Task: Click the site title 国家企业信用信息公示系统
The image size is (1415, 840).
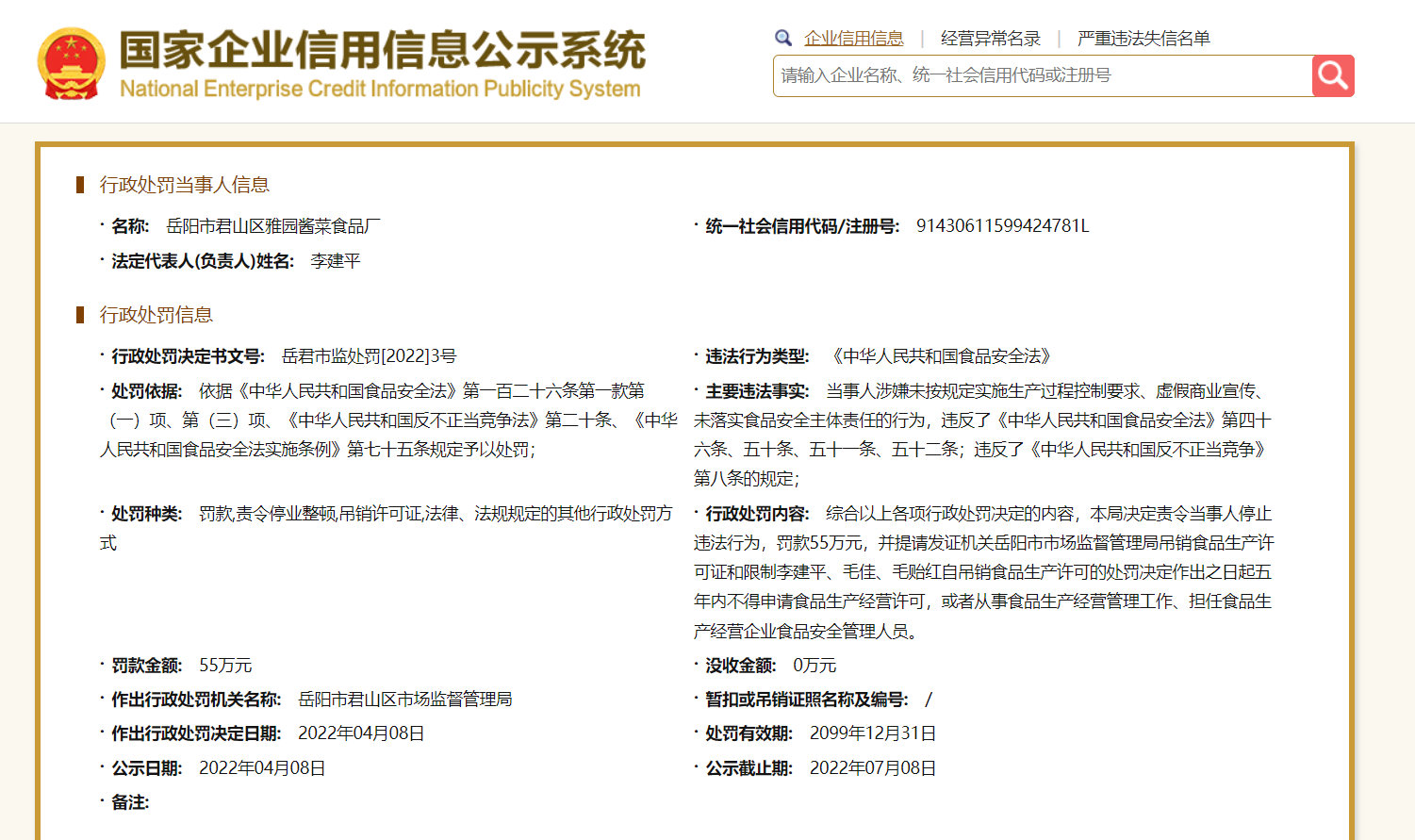Action: coord(381,54)
